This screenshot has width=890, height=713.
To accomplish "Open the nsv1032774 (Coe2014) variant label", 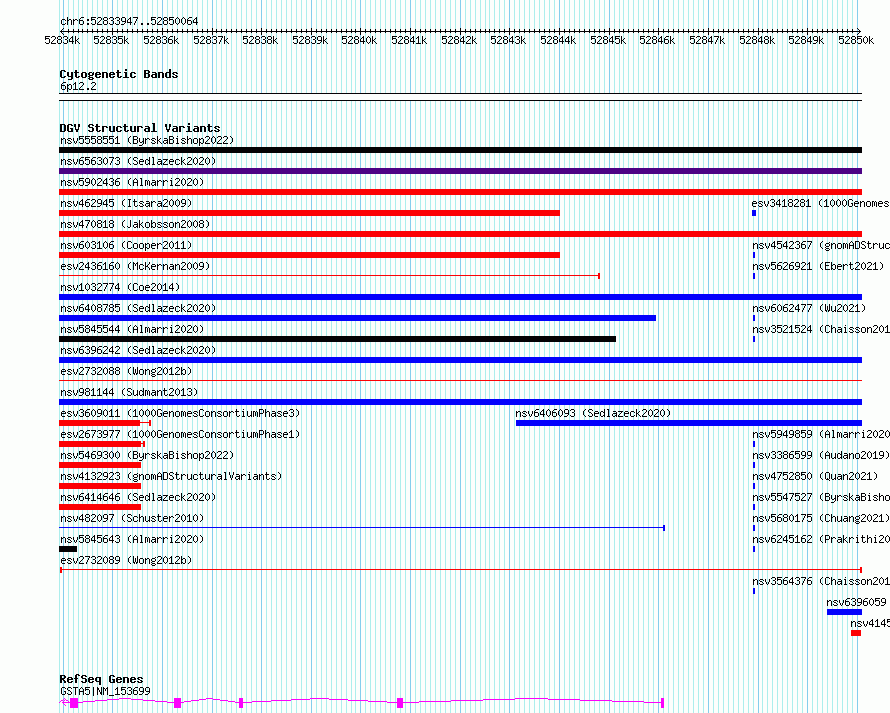I will tap(120, 287).
